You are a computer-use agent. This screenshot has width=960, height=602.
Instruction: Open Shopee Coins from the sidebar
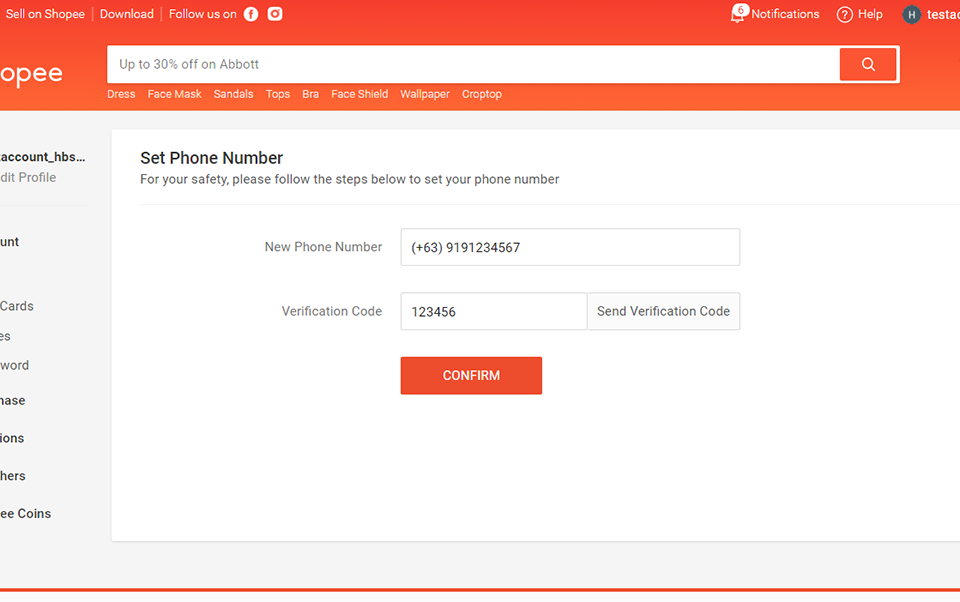(x=25, y=513)
